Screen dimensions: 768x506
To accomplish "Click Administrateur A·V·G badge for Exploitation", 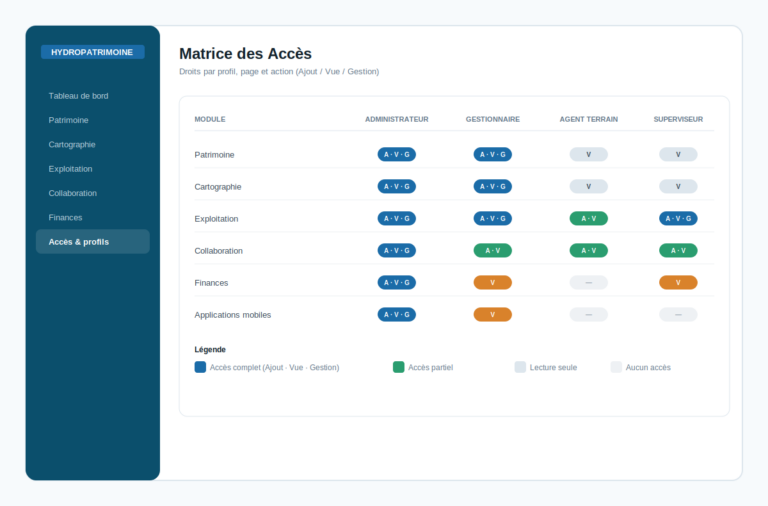I will tap(397, 218).
